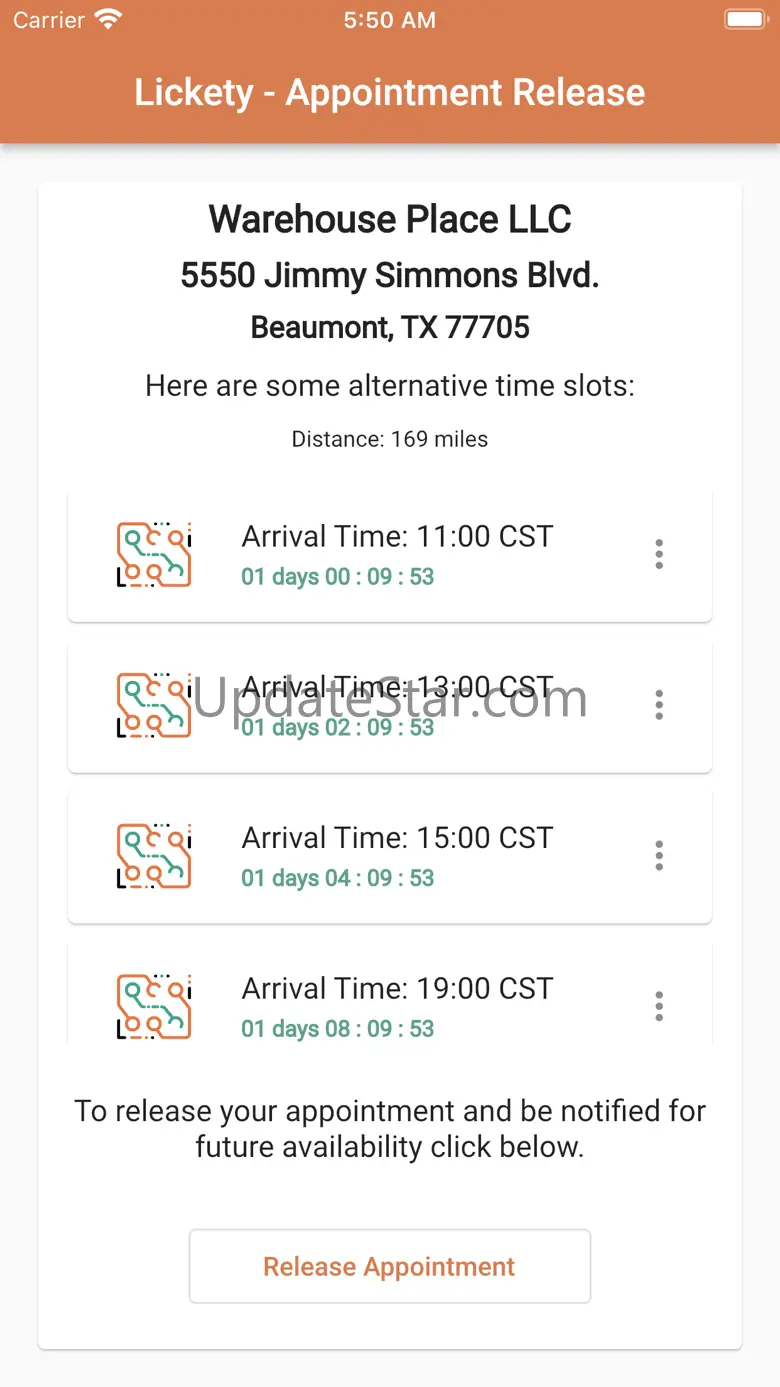The height and width of the screenshot is (1387, 780).
Task: Choose the Arrival Time 13:00 CST slot
Action: 397,688
